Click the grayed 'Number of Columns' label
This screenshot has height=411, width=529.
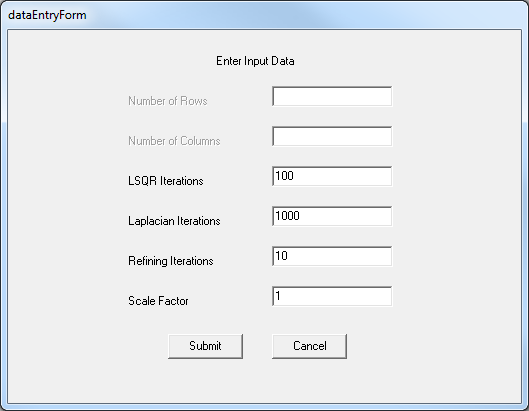coord(174,141)
